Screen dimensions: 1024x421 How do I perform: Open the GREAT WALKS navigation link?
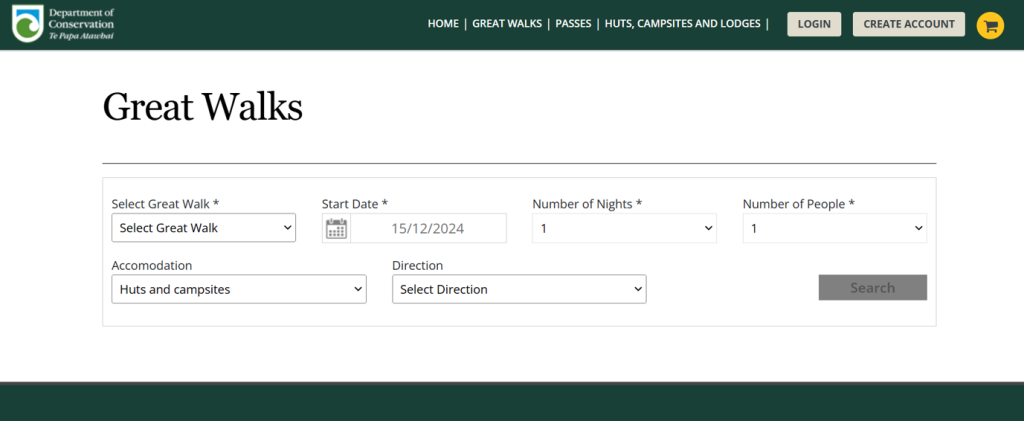(x=508, y=24)
